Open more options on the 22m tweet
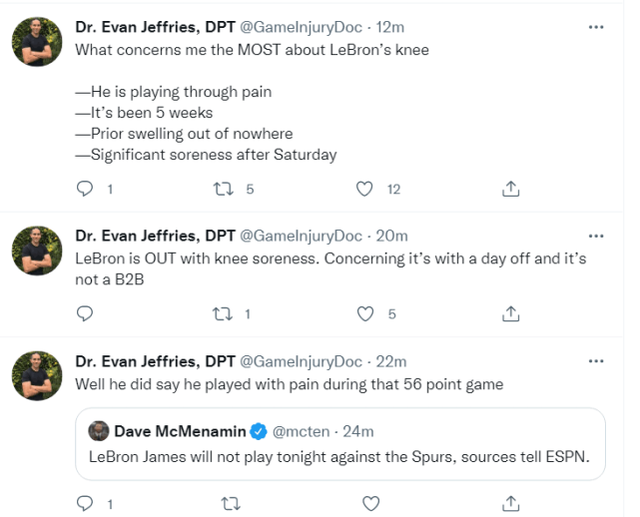The image size is (640, 517). coord(596,362)
